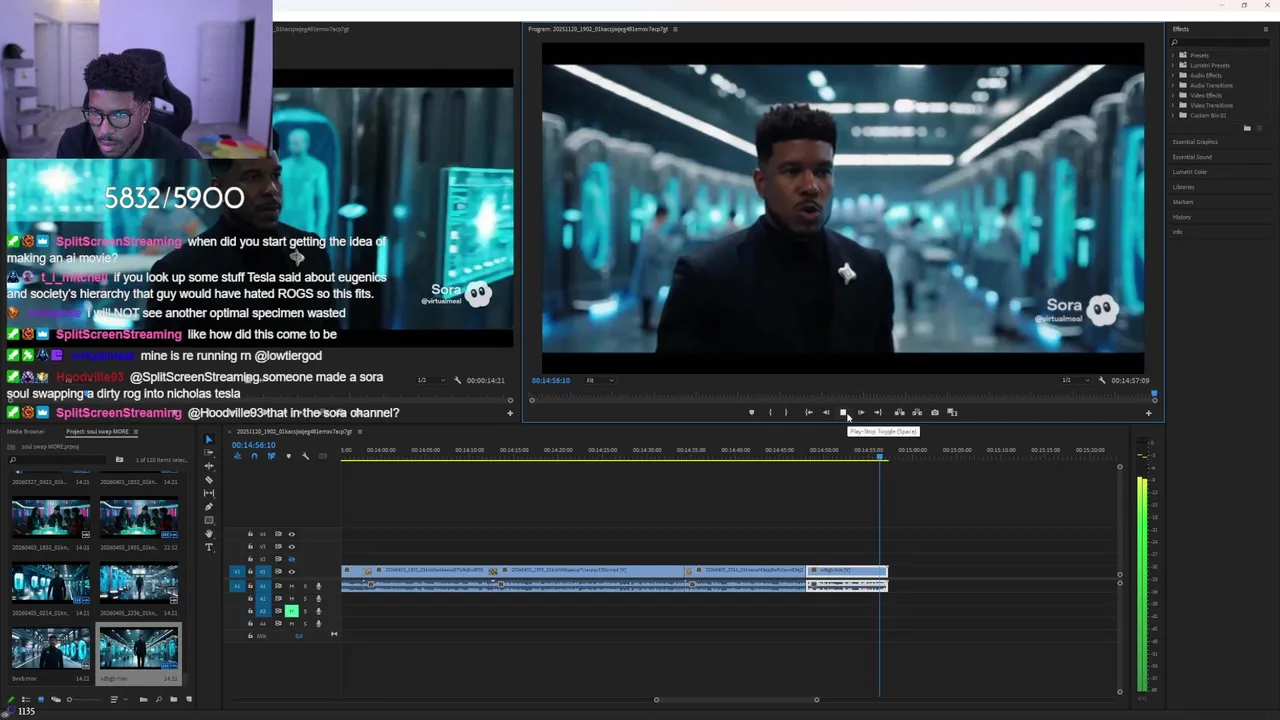The width and height of the screenshot is (1280, 720).
Task: Open Program monitor settings wrench
Action: coord(1102,380)
